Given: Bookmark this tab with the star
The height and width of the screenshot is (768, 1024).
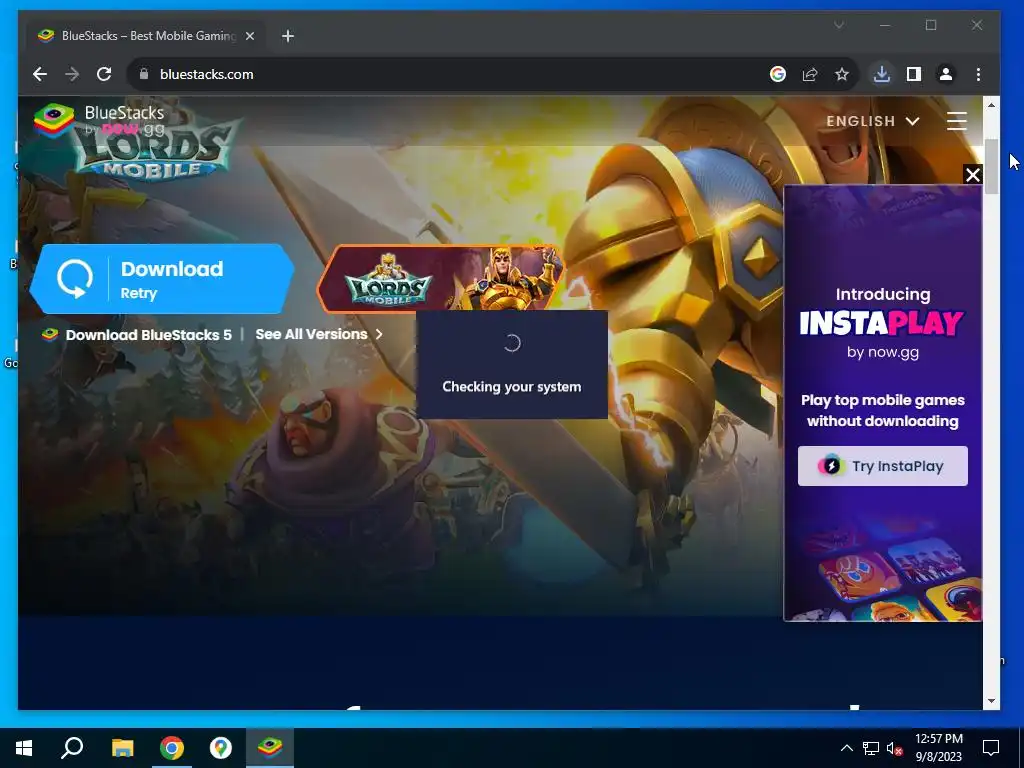Looking at the screenshot, I should tap(842, 74).
